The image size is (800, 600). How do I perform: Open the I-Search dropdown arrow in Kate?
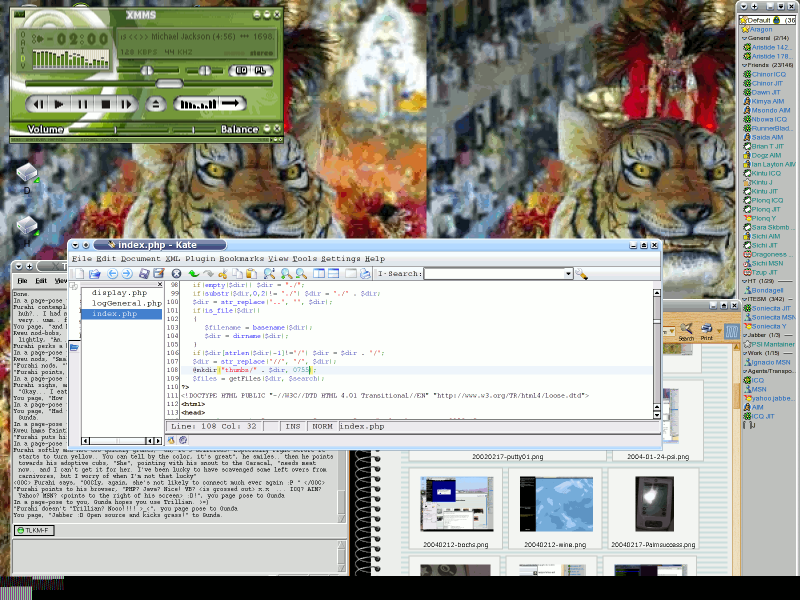pos(568,273)
